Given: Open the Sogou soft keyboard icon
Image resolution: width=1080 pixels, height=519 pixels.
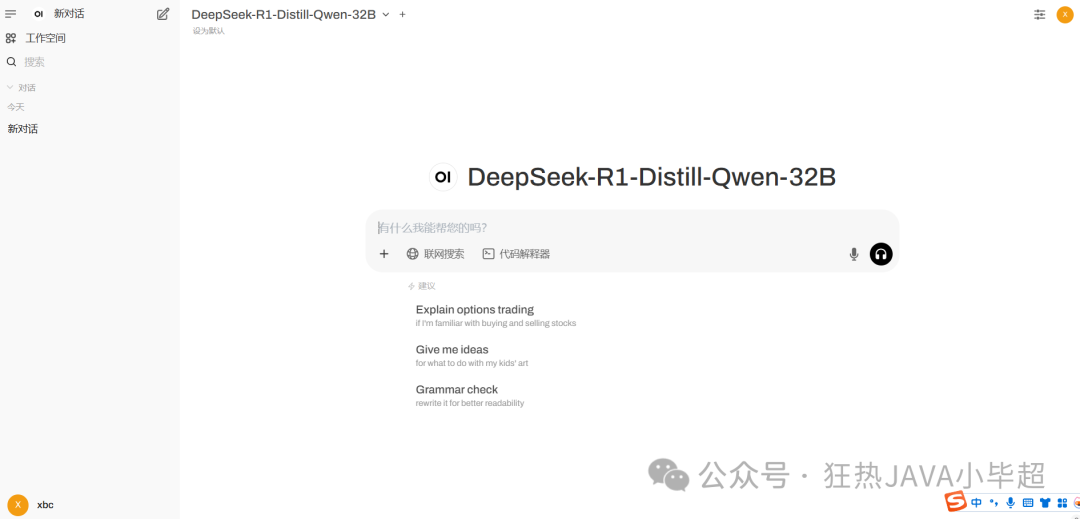Looking at the screenshot, I should pos(1028,502).
